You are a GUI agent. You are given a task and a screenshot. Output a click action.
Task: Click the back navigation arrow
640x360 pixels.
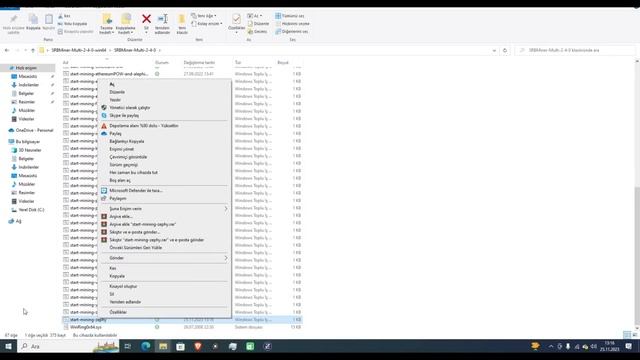(x=7, y=50)
